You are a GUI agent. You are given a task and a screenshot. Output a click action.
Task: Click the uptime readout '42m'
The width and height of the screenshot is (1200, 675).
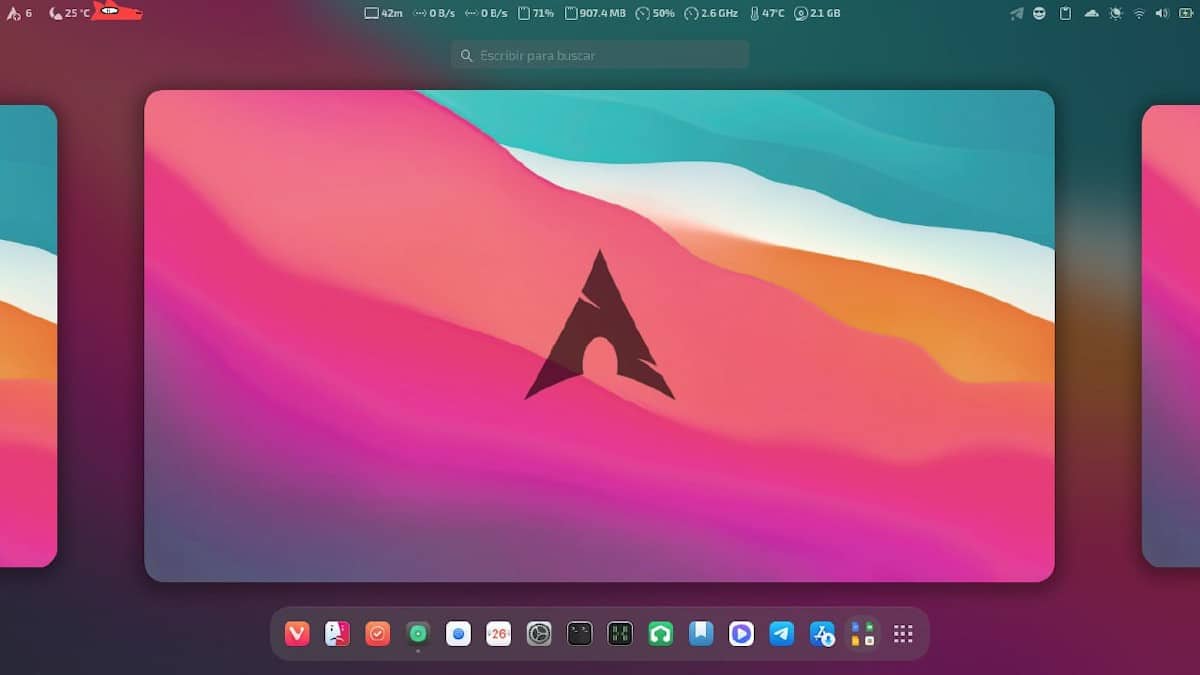[384, 13]
